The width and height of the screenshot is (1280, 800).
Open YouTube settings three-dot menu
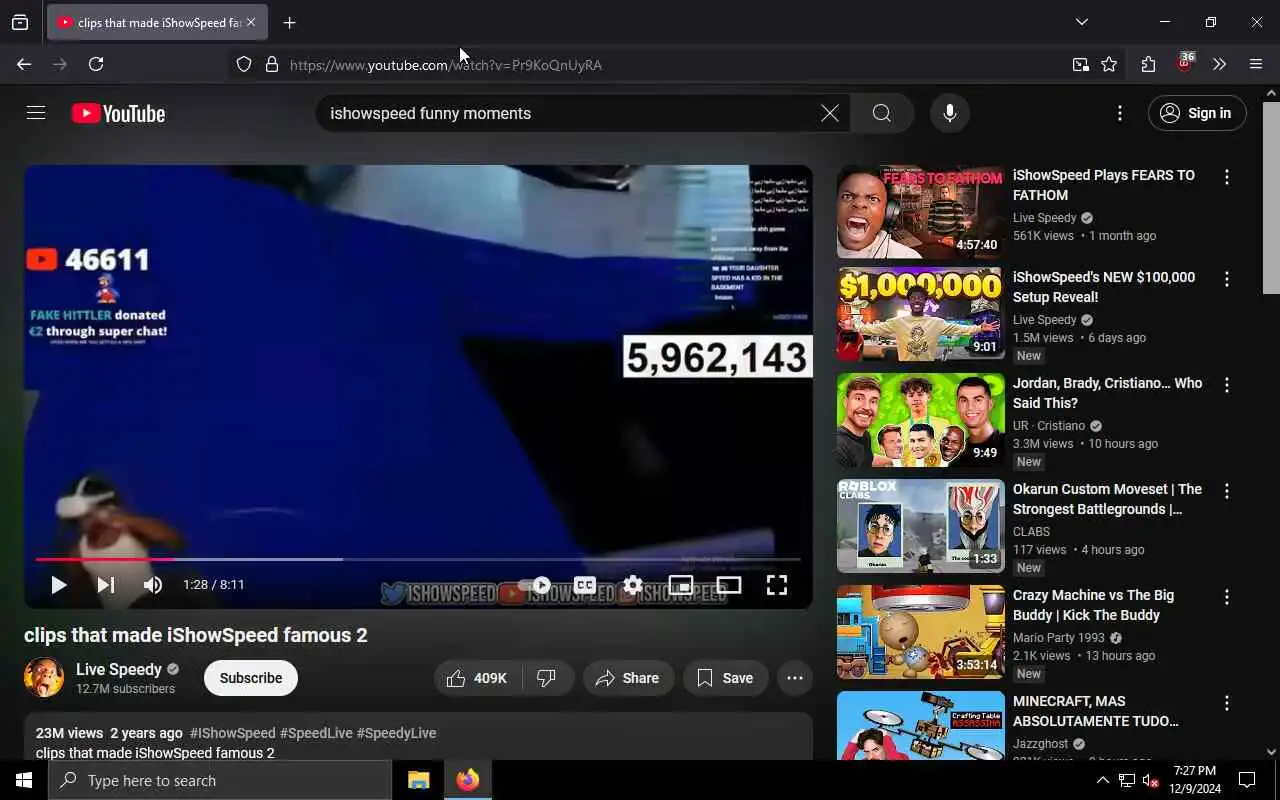[x=1120, y=113]
